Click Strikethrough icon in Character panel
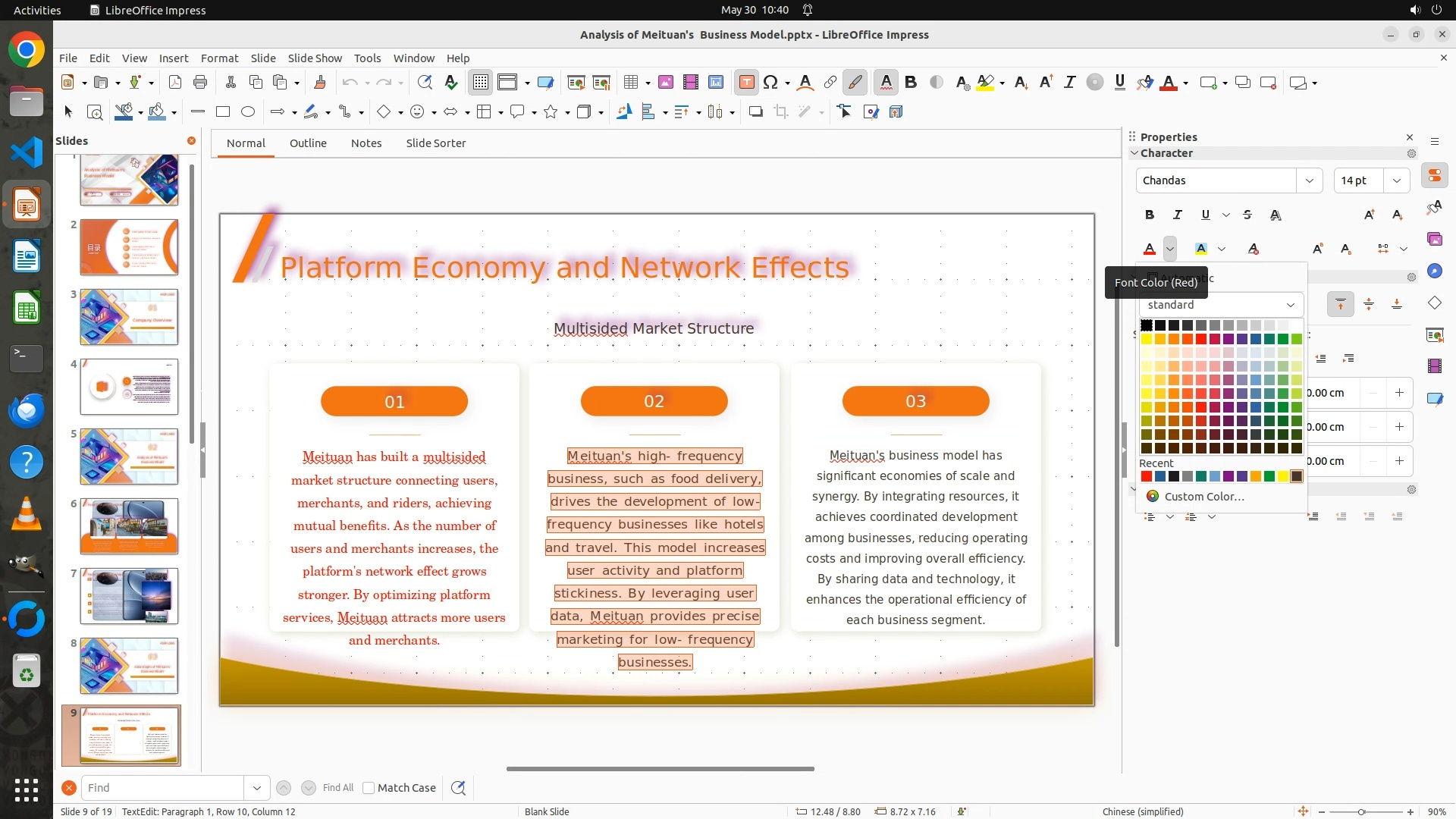This screenshot has height=819, width=1456. tap(1247, 215)
